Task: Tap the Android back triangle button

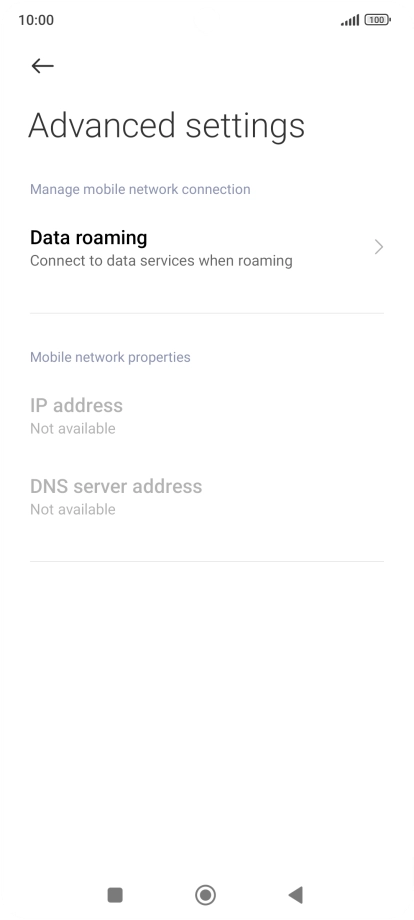Action: click(x=296, y=895)
